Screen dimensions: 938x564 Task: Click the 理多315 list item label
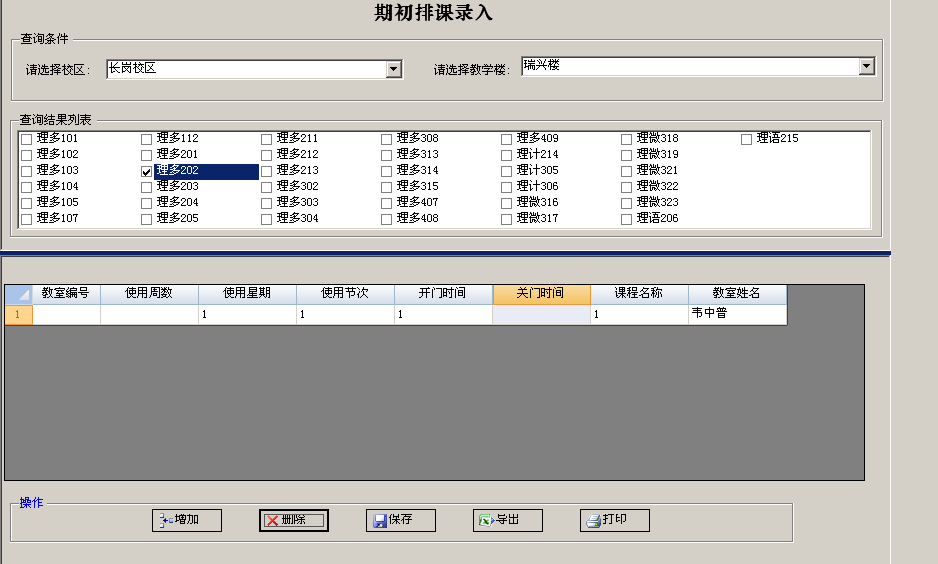click(418, 186)
